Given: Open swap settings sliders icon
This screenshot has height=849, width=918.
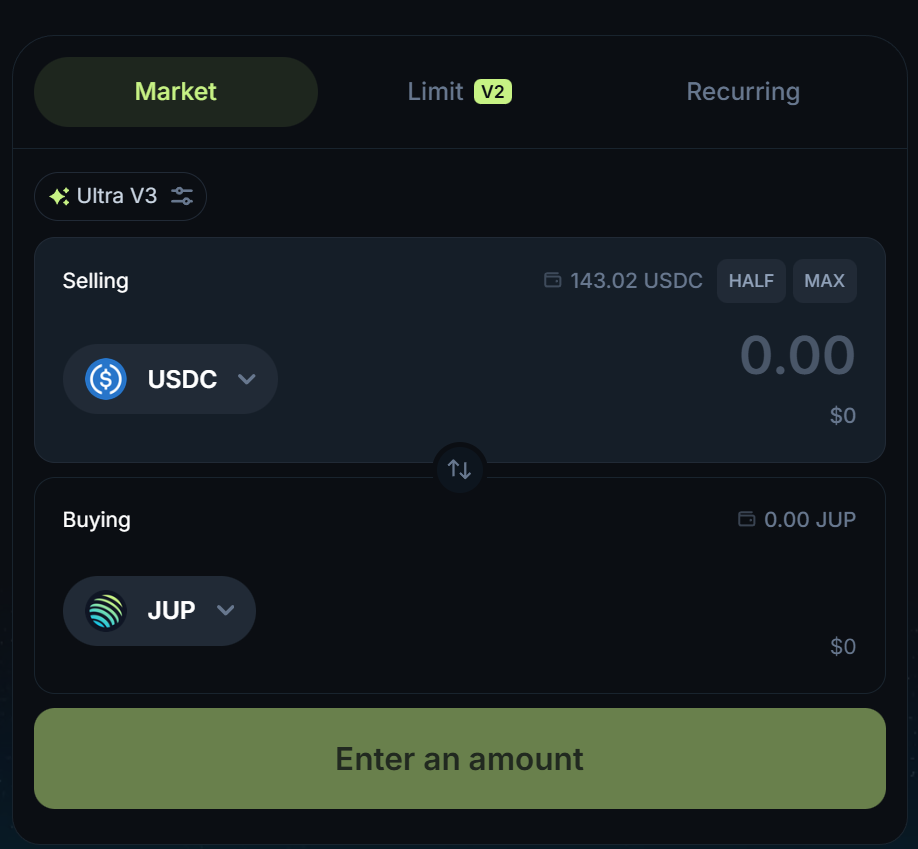Looking at the screenshot, I should [182, 196].
